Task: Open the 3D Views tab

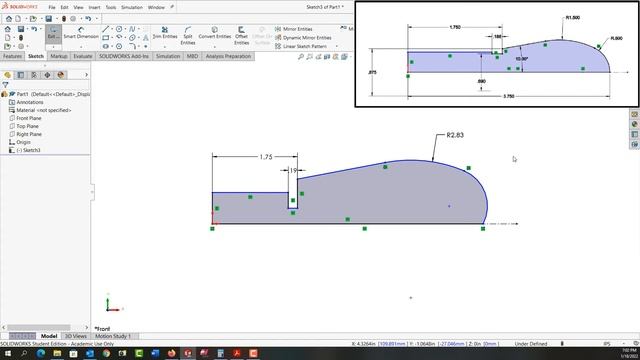Action: click(x=76, y=336)
